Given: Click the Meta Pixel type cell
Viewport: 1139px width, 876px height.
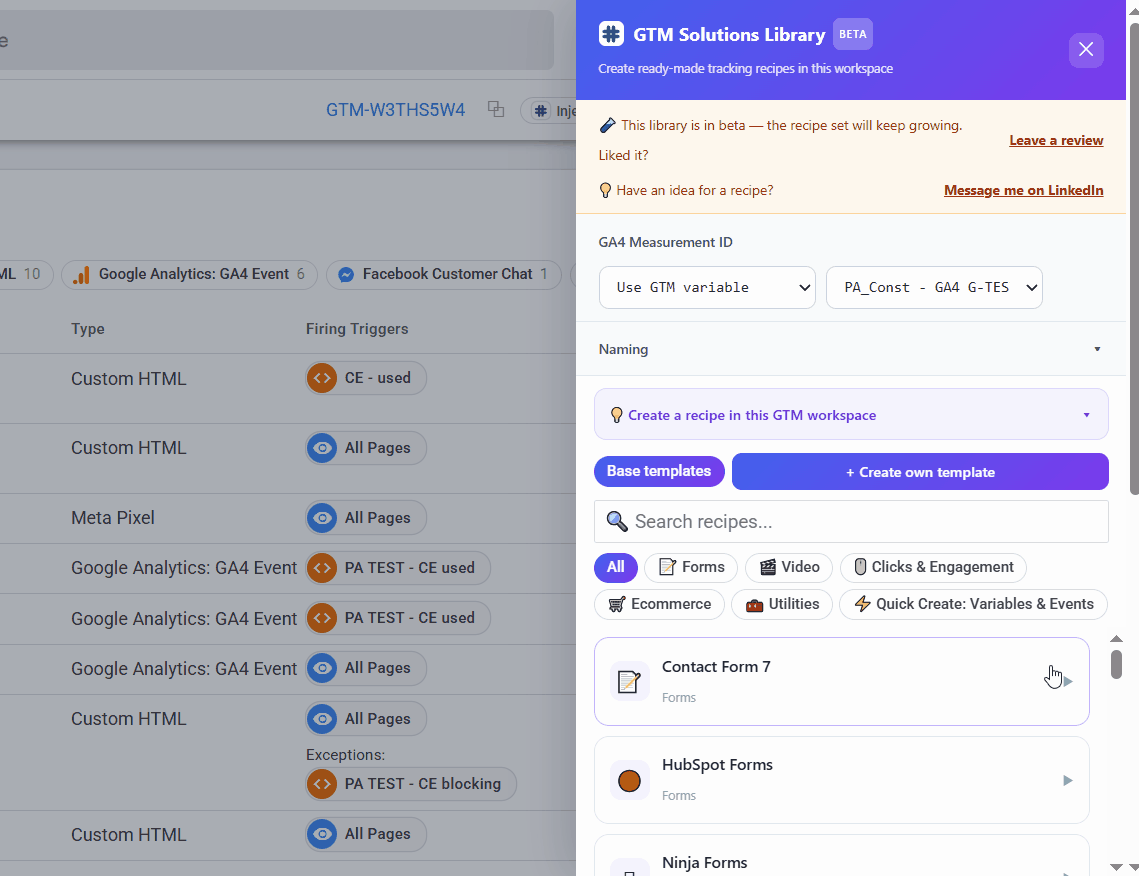Looking at the screenshot, I should pos(113,518).
